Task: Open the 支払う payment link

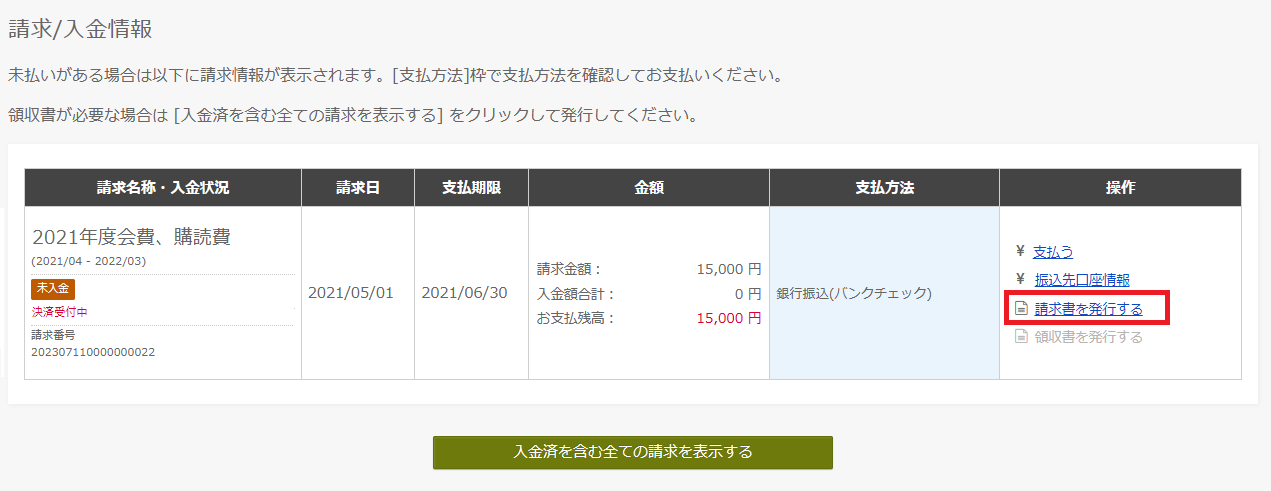Action: coord(1053,251)
